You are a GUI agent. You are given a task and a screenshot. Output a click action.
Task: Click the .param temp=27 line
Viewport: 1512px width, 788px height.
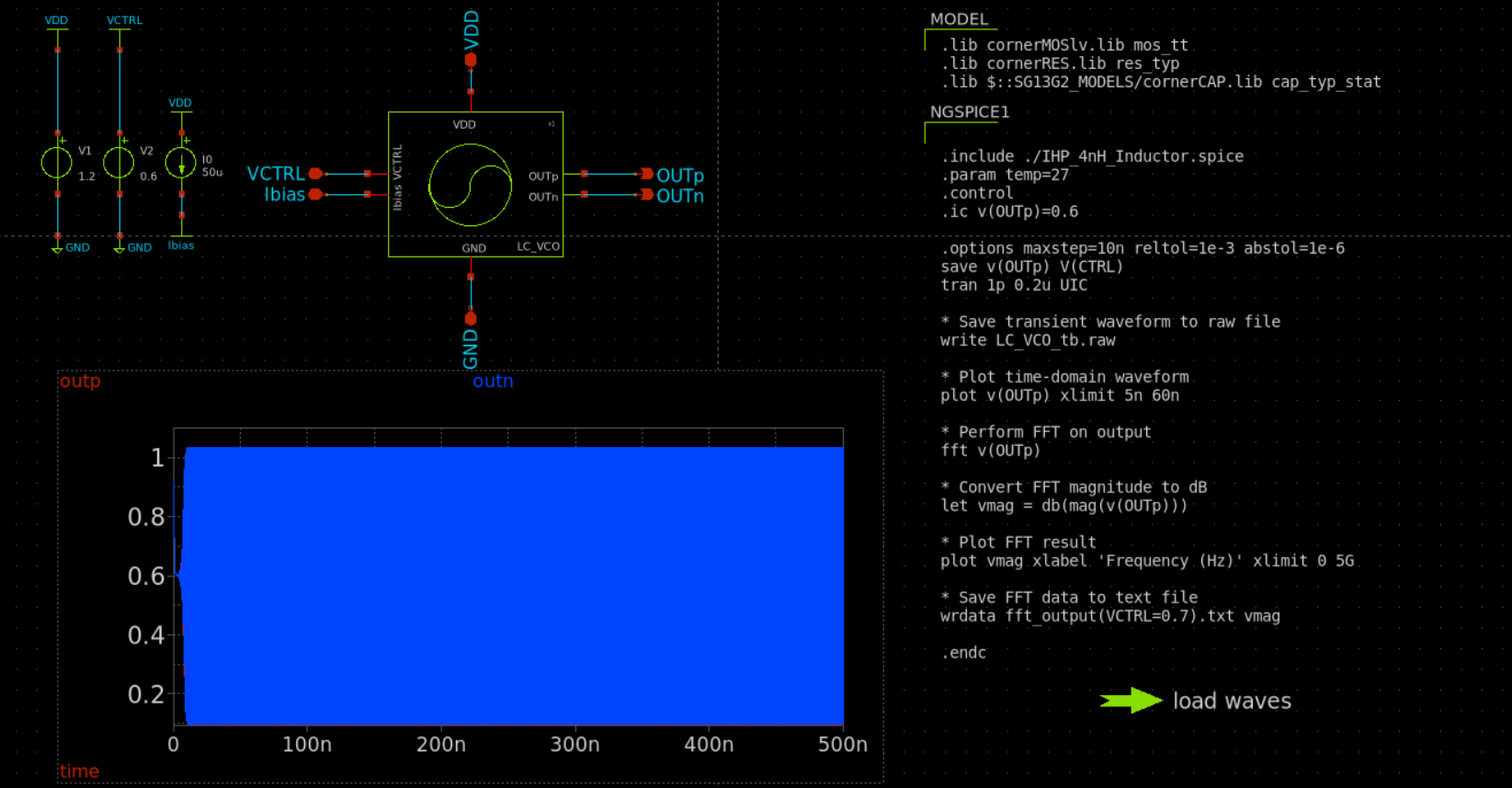tap(1005, 175)
